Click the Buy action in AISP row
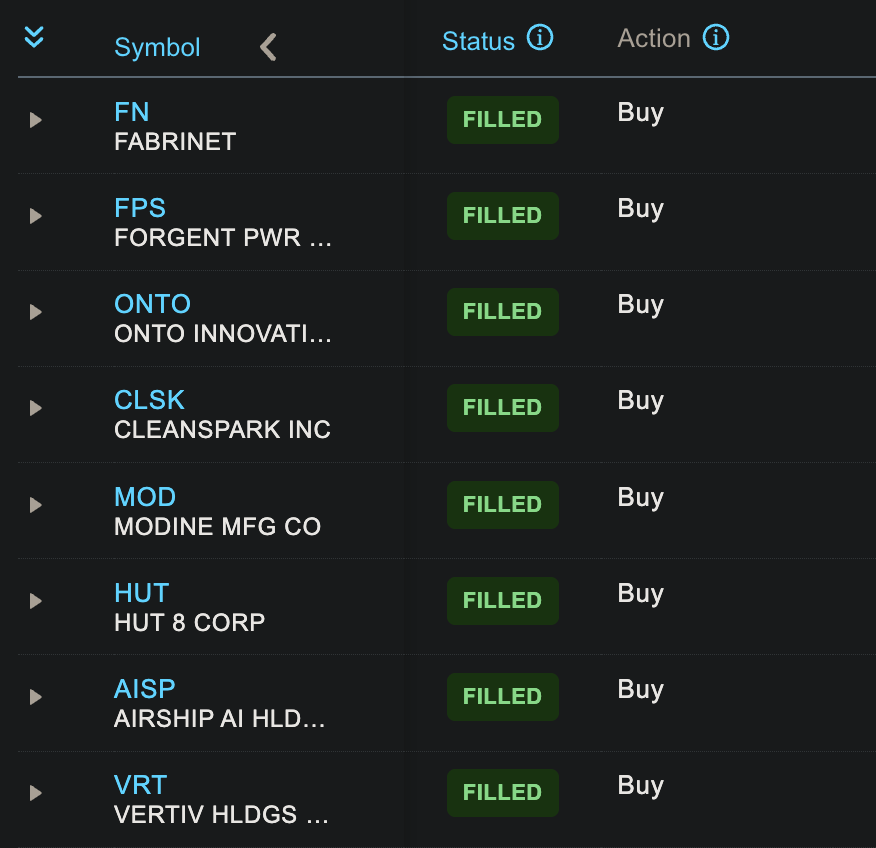The image size is (876, 848). tap(641, 690)
